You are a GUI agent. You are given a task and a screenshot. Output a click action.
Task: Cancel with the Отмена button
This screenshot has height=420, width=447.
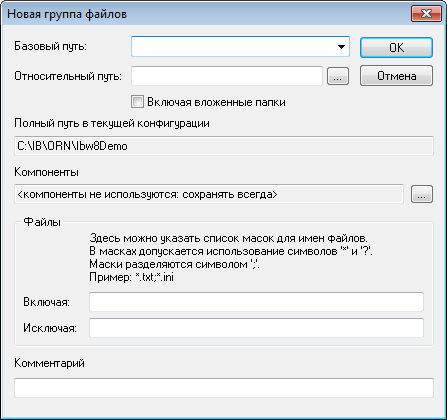[x=396, y=76]
